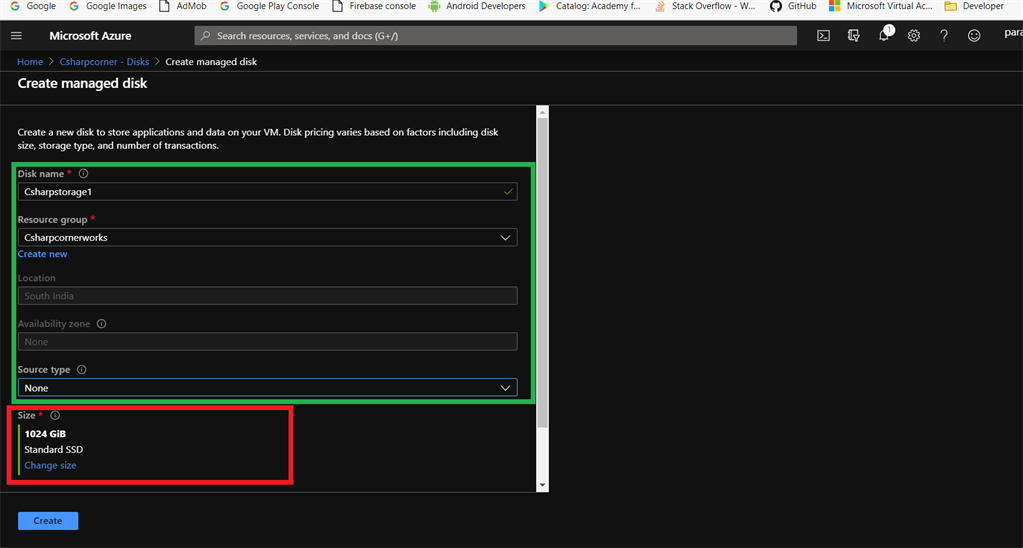Click the Create managed disk breadcrumb text
Image resolution: width=1023 pixels, height=548 pixels.
pyautogui.click(x=211, y=61)
